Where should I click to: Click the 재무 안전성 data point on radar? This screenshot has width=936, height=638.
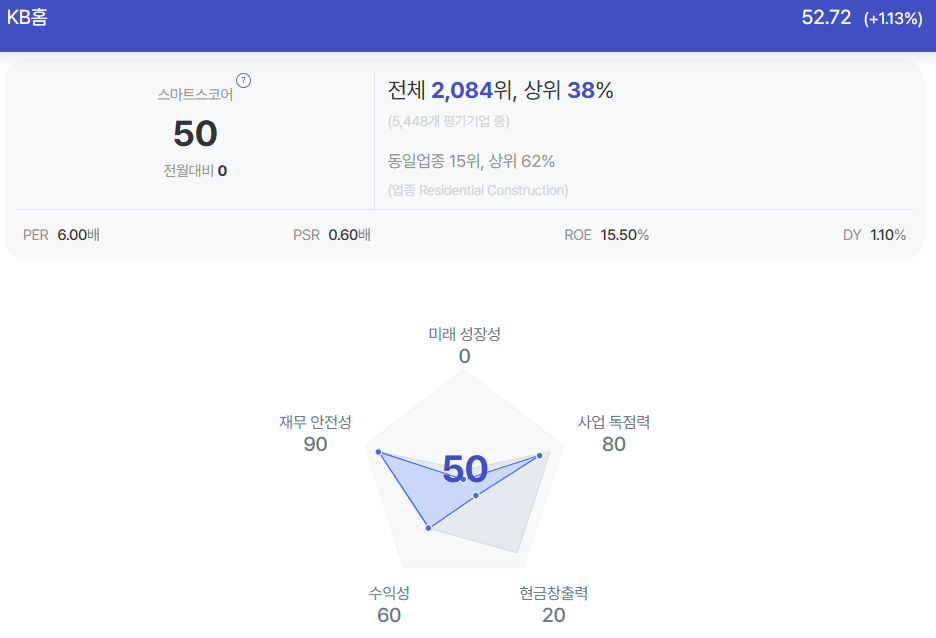378,452
